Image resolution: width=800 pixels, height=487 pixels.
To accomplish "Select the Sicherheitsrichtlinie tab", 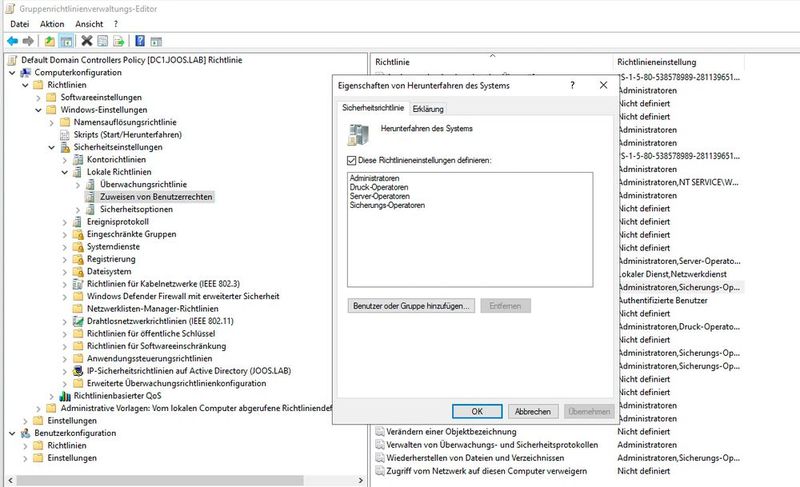I will coord(373,108).
